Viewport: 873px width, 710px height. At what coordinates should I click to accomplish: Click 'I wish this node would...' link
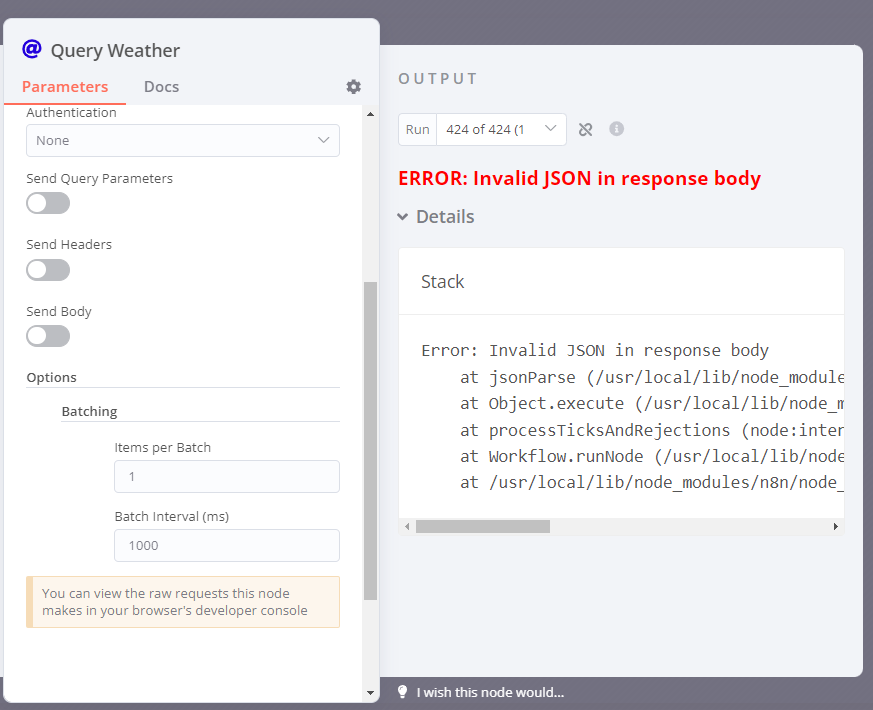[x=490, y=692]
